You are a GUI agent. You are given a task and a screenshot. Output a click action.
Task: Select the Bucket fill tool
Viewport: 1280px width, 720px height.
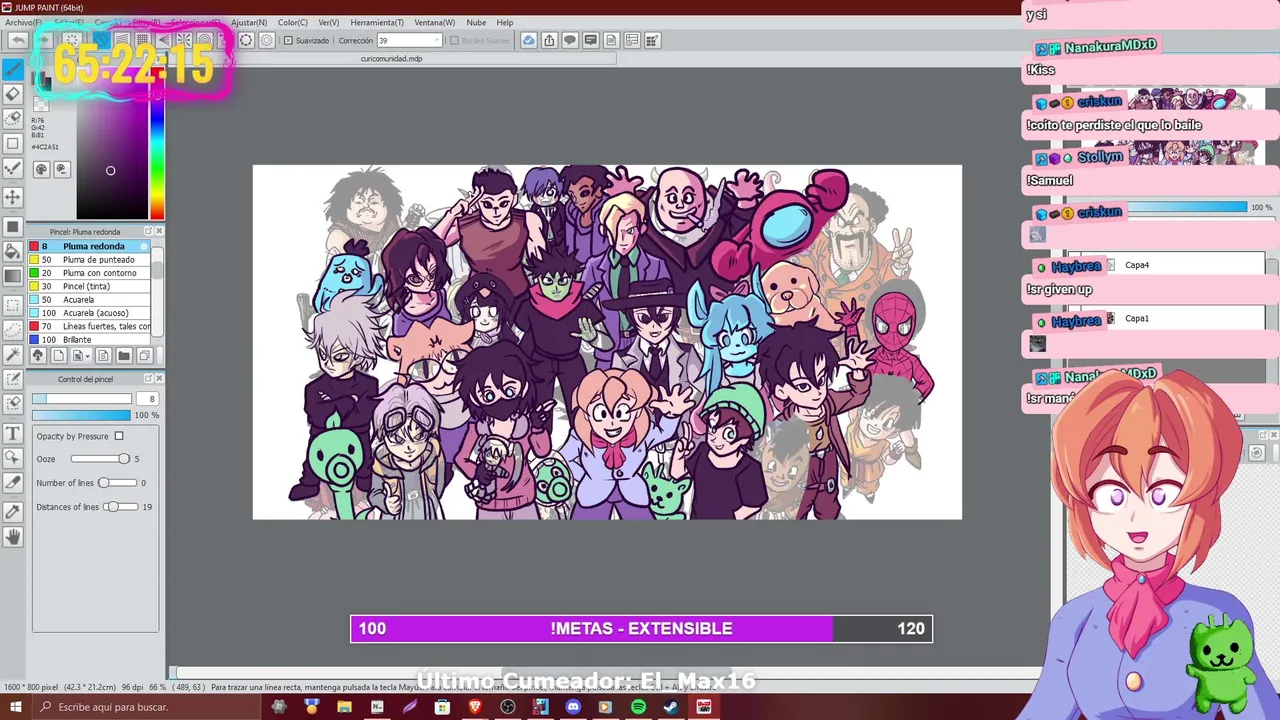13,251
